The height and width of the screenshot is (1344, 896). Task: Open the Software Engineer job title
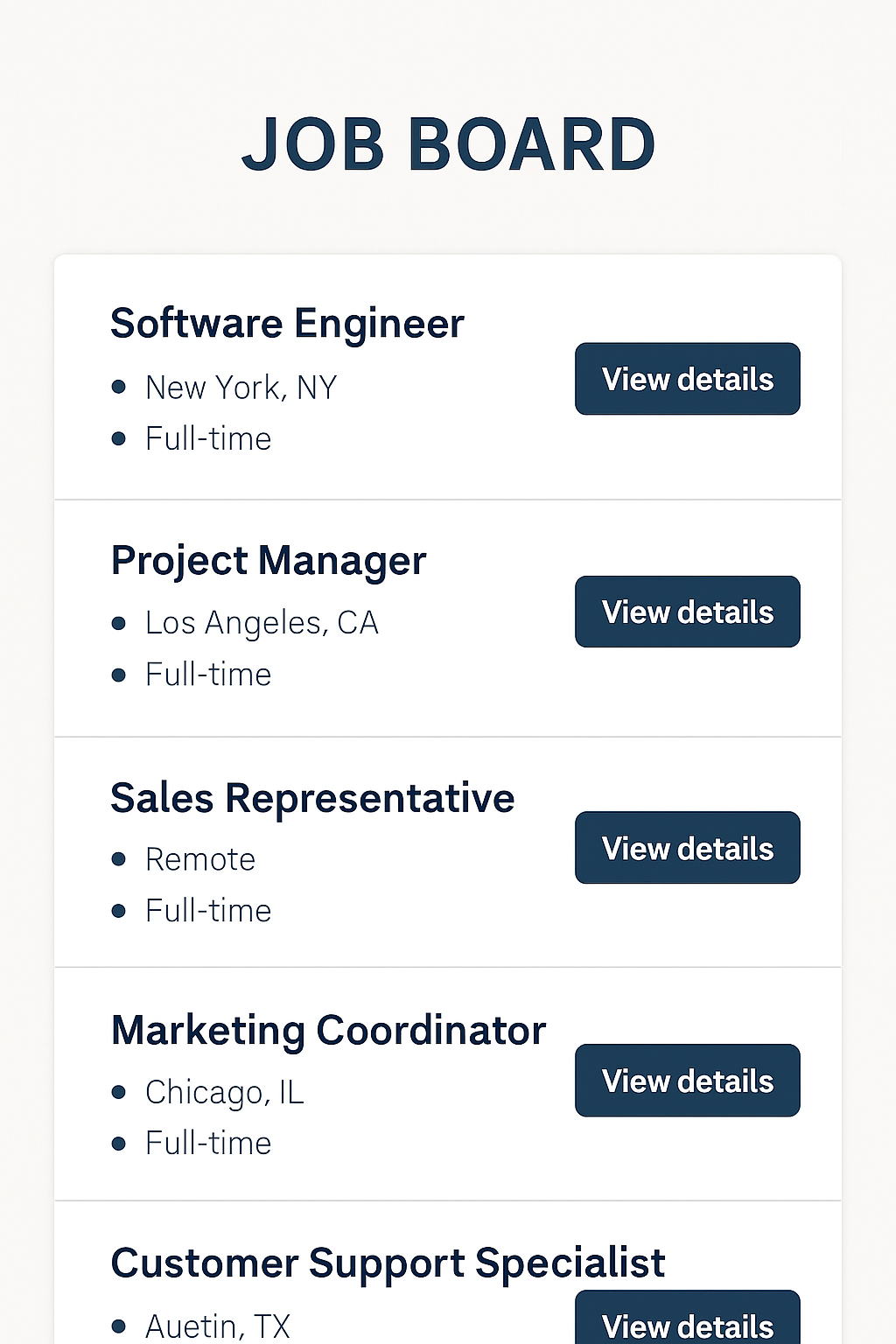tap(287, 324)
